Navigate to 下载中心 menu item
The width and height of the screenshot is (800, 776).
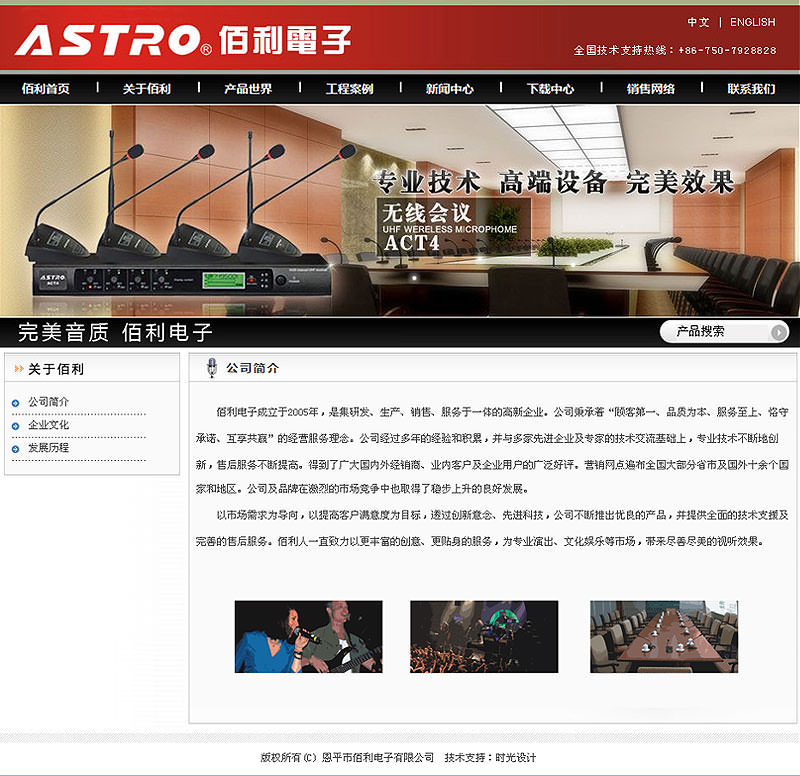coord(550,89)
